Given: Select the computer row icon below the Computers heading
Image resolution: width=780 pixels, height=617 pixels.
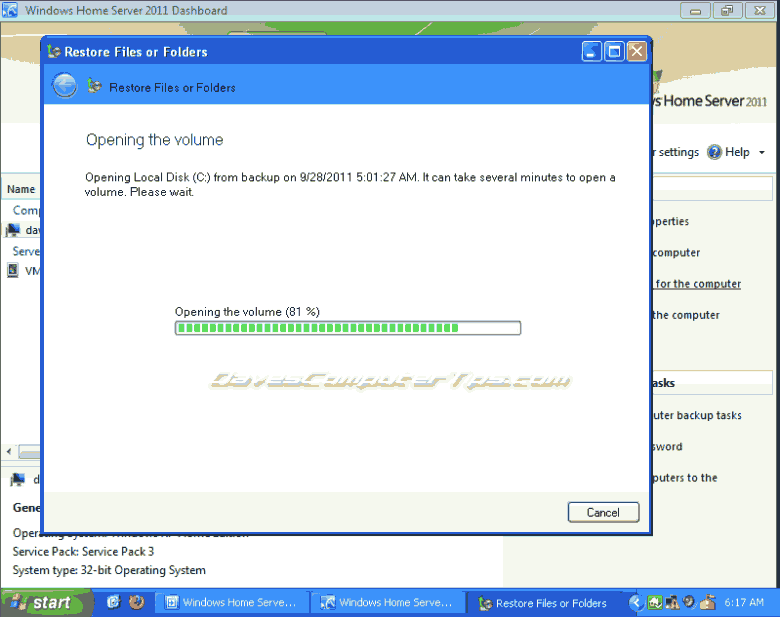Looking at the screenshot, I should point(13,230).
